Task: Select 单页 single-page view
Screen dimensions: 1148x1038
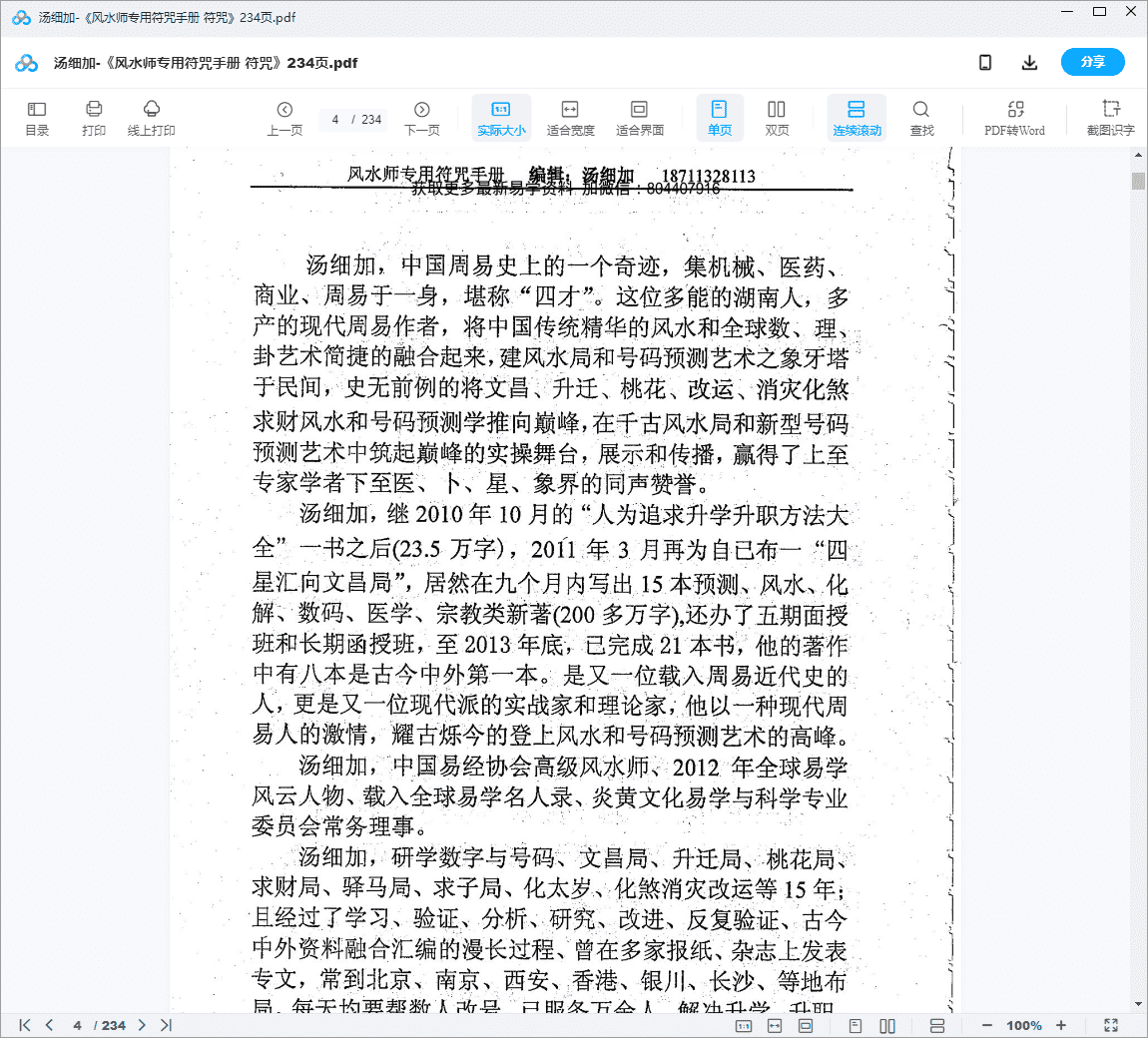Action: click(719, 117)
